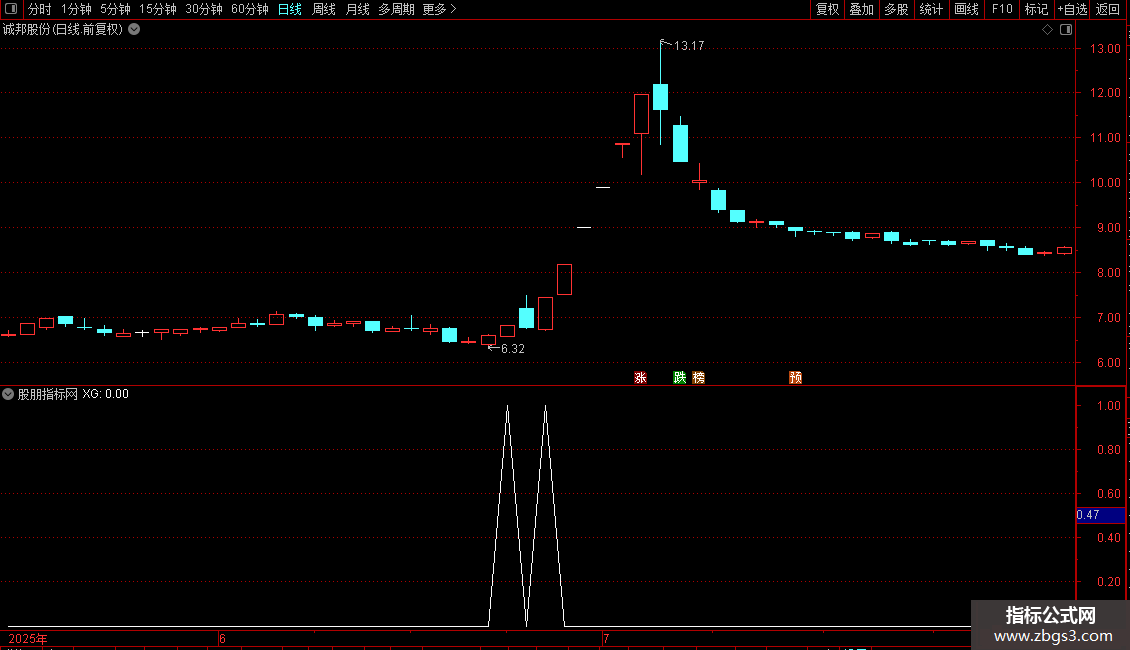Click the 13.00 price axis label
The width and height of the screenshot is (1130, 650).
coord(1105,48)
